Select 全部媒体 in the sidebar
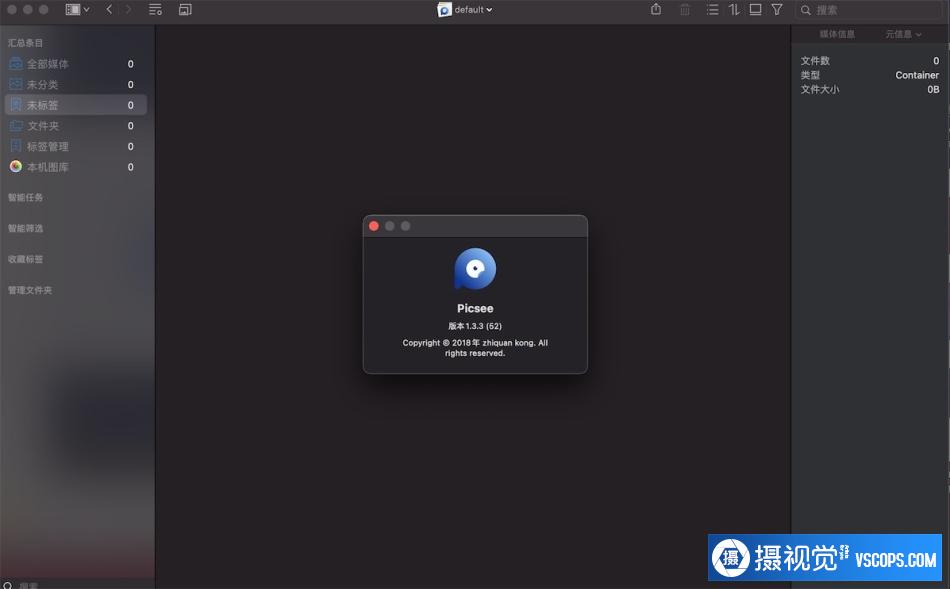This screenshot has width=950, height=589. tap(76, 64)
